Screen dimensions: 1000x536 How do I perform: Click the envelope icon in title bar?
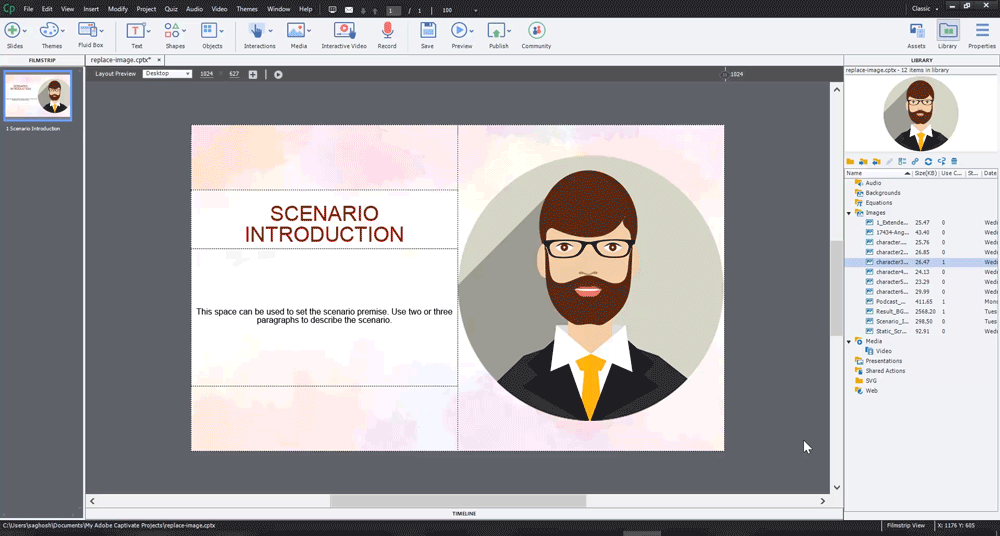point(349,10)
